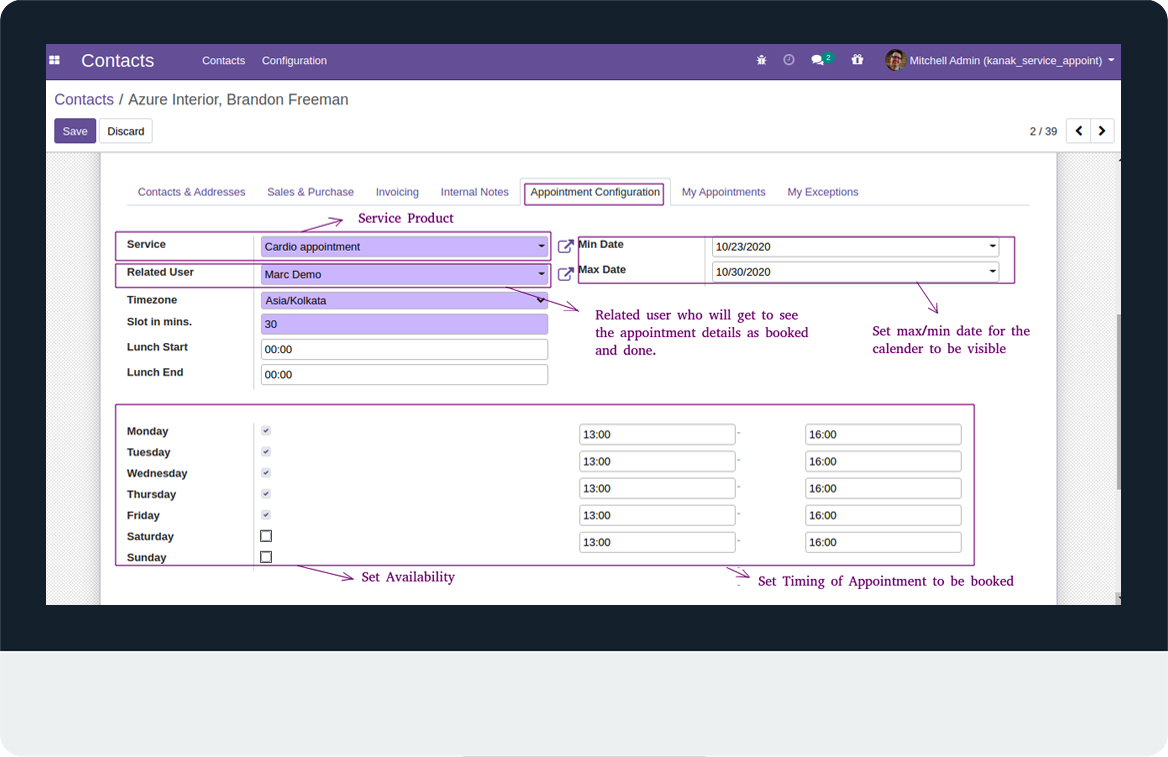Open the activities clock icon
Image resolution: width=1168 pixels, height=757 pixels.
[x=789, y=60]
